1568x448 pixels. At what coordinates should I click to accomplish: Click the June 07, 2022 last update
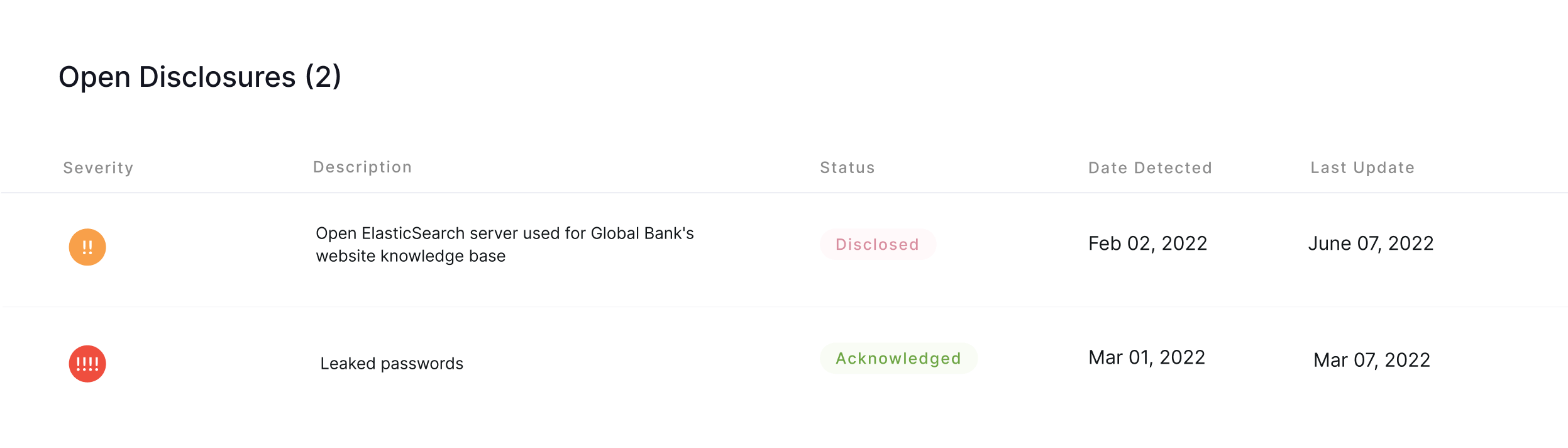1371,244
